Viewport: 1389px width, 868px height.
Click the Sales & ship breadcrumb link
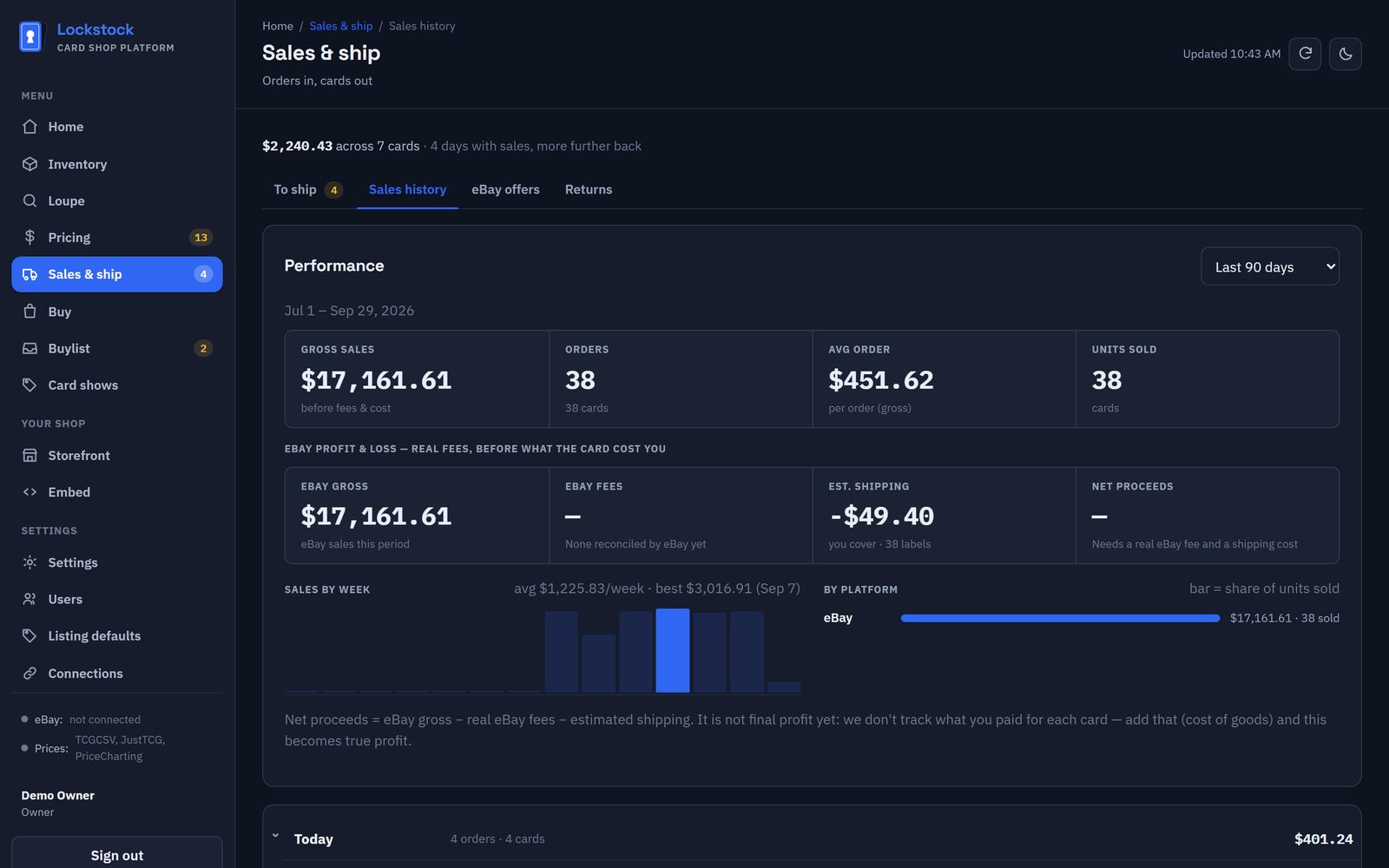pos(341,26)
